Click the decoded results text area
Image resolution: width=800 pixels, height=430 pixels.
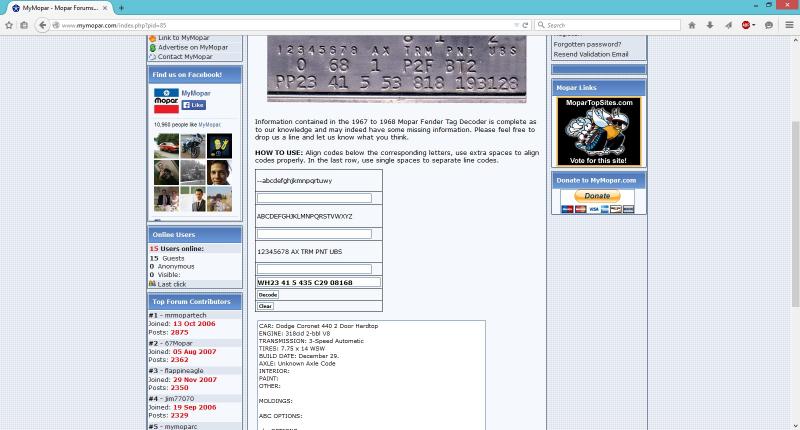(x=371, y=375)
